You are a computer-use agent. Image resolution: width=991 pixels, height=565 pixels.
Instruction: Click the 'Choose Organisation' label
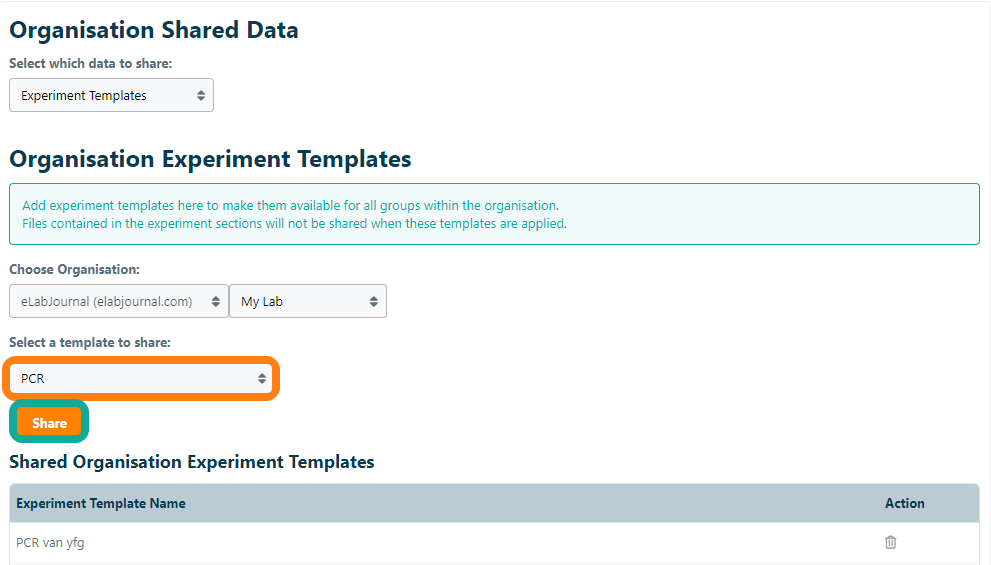(74, 270)
